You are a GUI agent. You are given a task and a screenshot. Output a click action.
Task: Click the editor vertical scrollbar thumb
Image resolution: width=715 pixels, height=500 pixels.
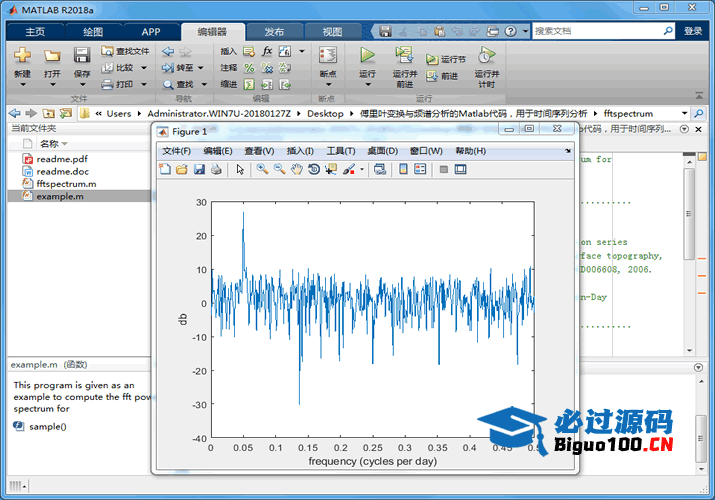[689, 214]
